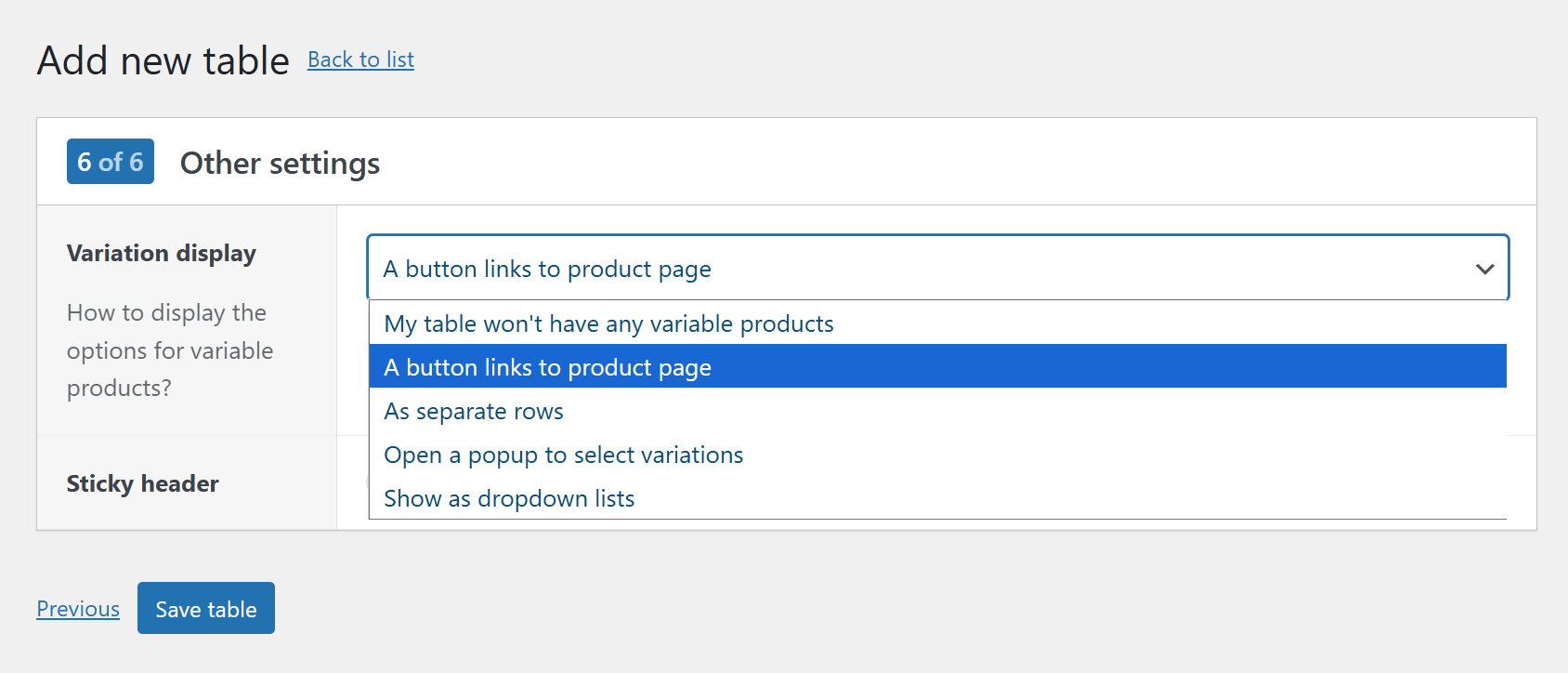The height and width of the screenshot is (673, 1568).
Task: Open the Variation display select box
Action: tap(929, 269)
